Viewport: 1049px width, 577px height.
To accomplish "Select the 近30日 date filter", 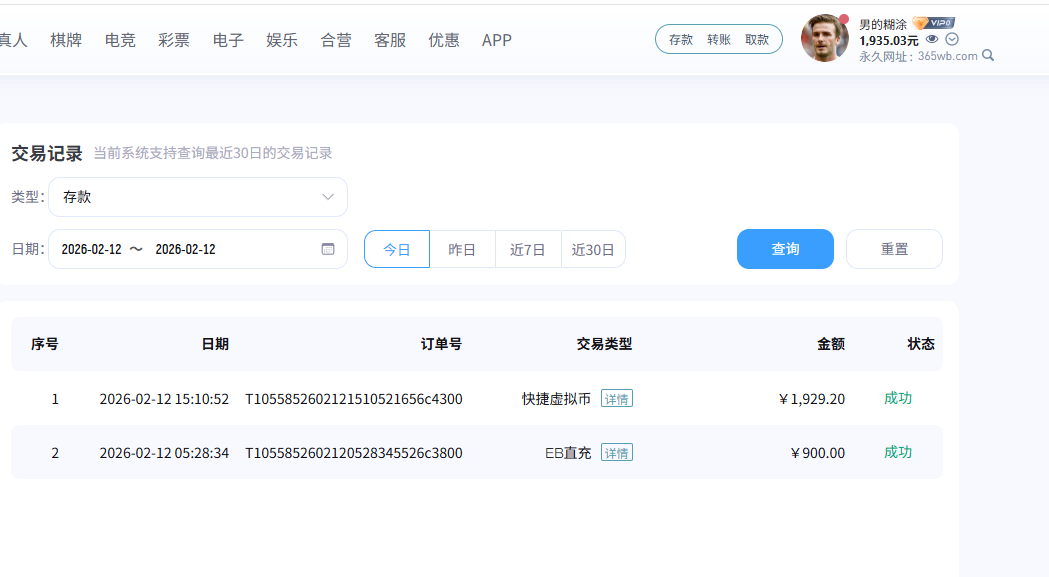I will [x=593, y=249].
